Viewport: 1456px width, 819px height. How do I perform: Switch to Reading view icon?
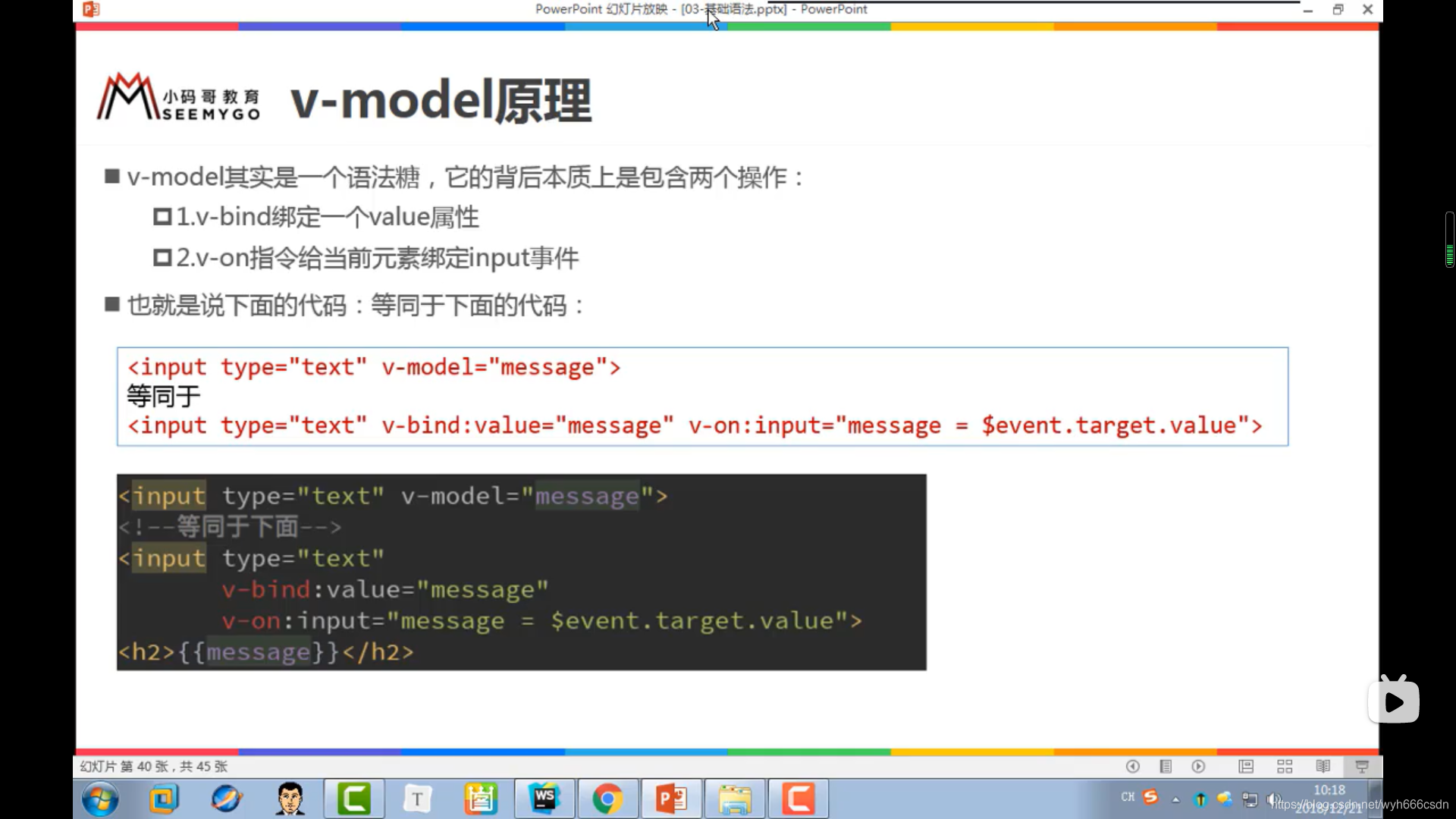[x=1323, y=767]
